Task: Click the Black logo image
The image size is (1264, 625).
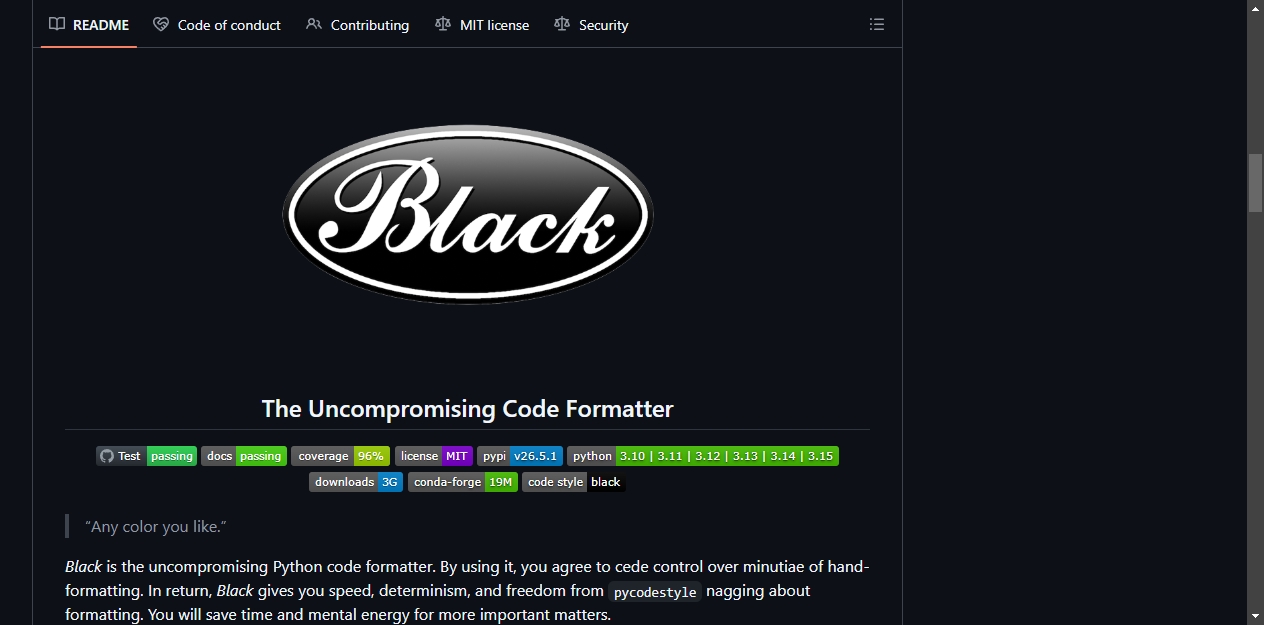Action: (x=468, y=215)
